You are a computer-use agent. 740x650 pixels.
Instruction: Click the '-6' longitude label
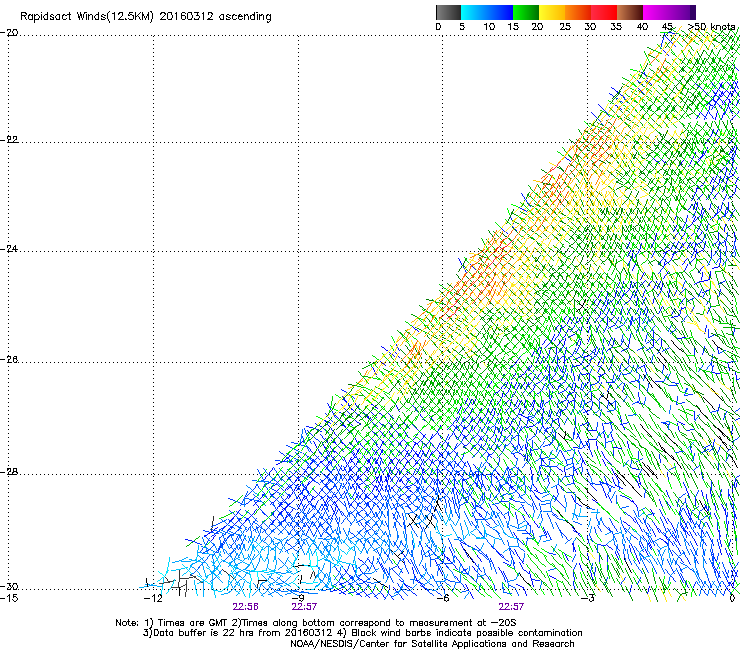443,598
